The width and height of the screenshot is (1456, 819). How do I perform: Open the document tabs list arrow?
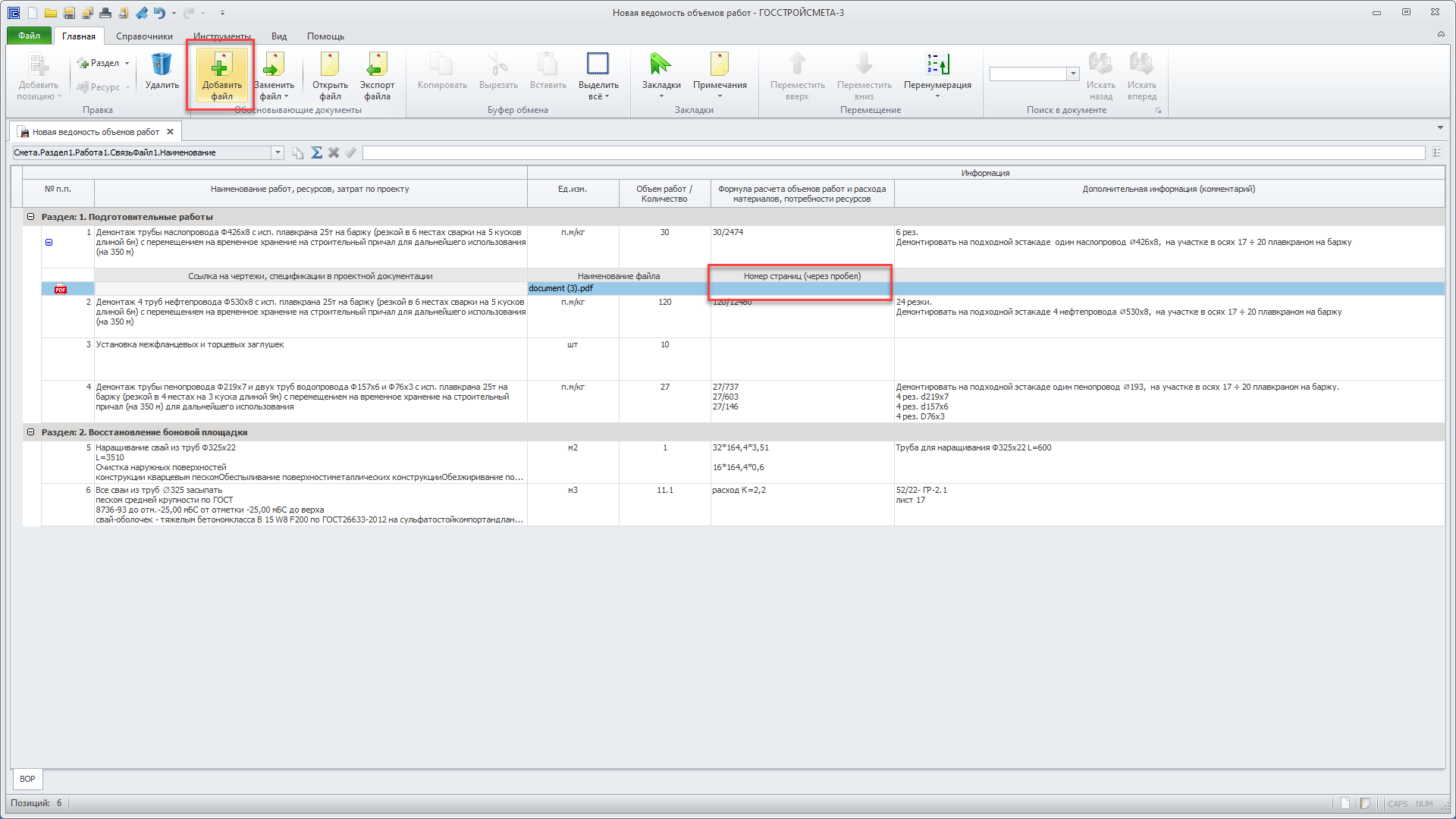[x=1440, y=127]
